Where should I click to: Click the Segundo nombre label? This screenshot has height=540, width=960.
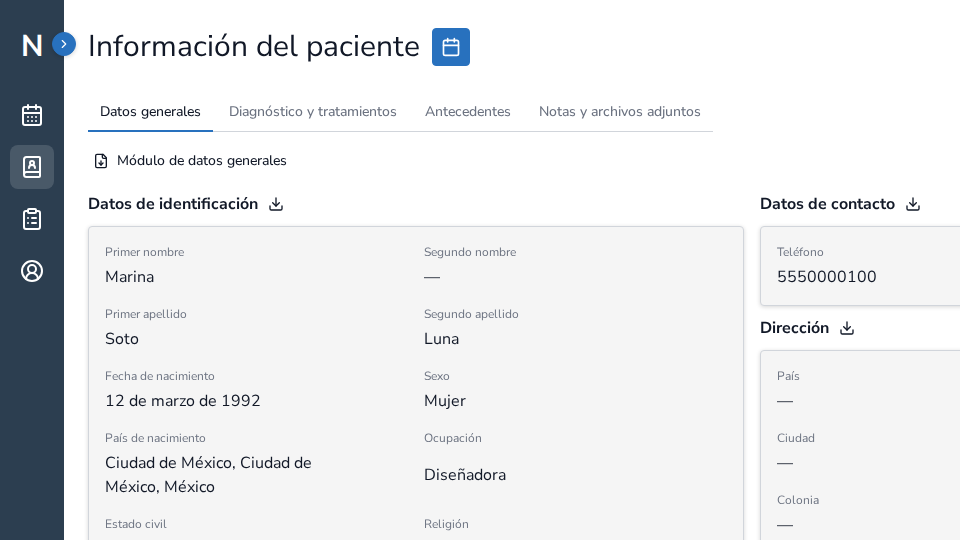click(x=470, y=252)
